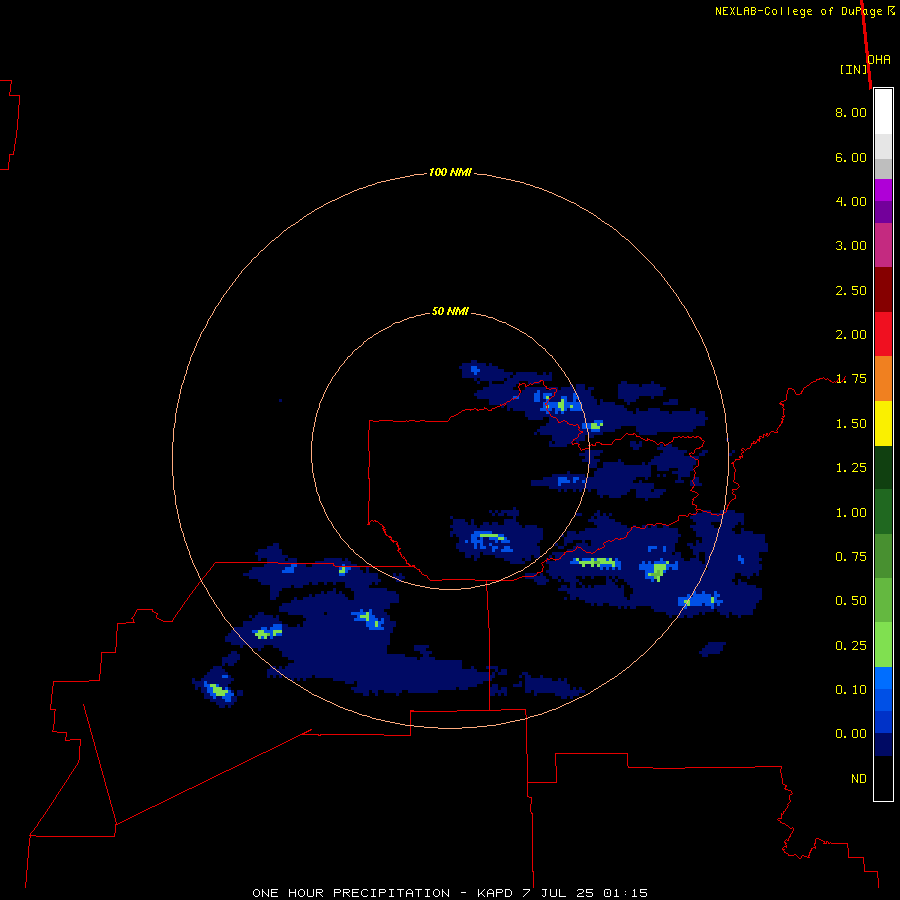The width and height of the screenshot is (900, 900).
Task: Click the '8.00' legend value
Action: coord(851,112)
